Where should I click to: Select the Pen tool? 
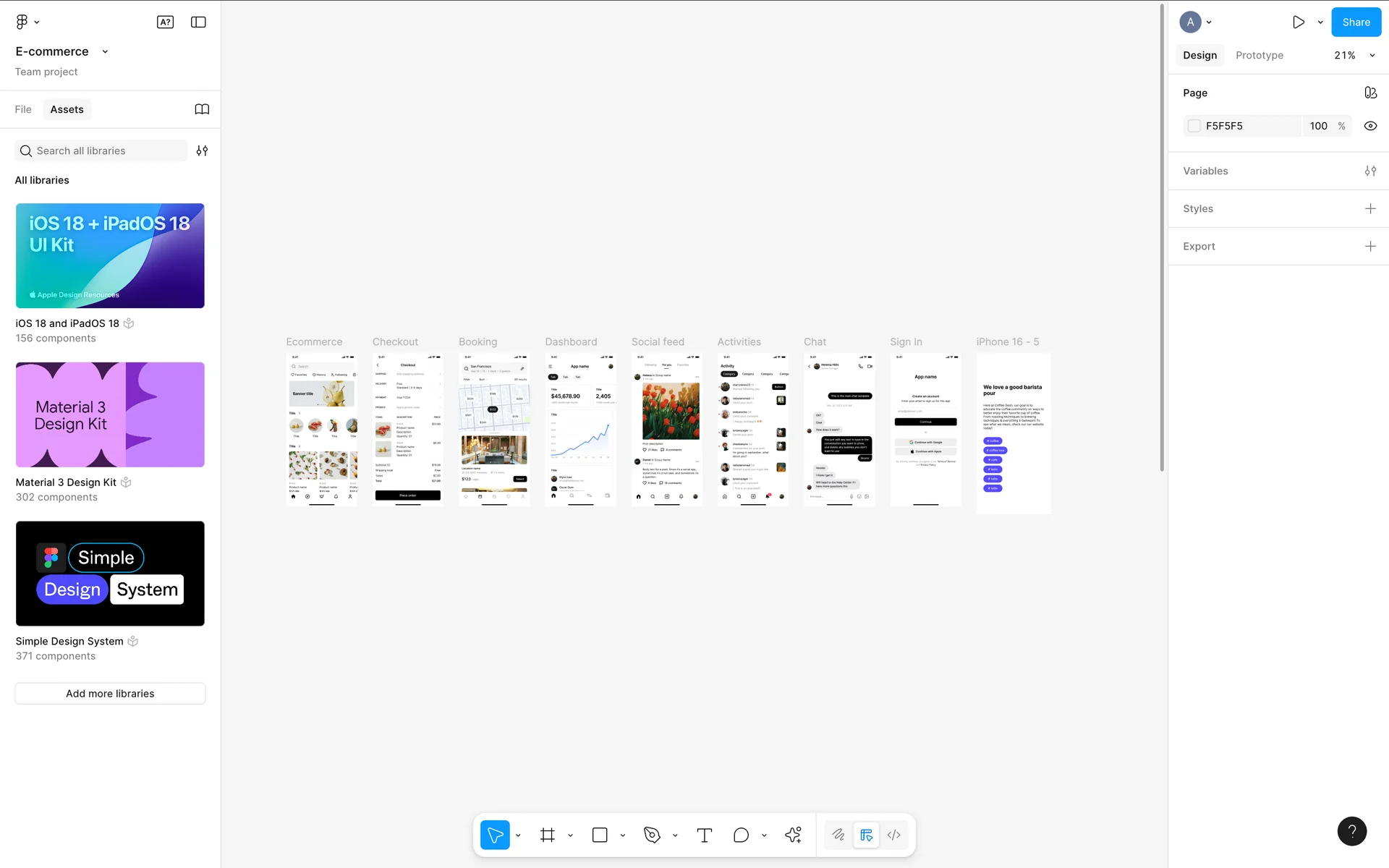(x=652, y=835)
